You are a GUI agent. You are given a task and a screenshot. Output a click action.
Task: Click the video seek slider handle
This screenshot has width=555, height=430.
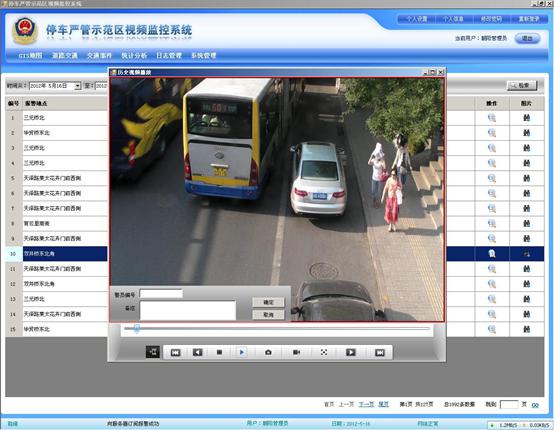[137, 329]
